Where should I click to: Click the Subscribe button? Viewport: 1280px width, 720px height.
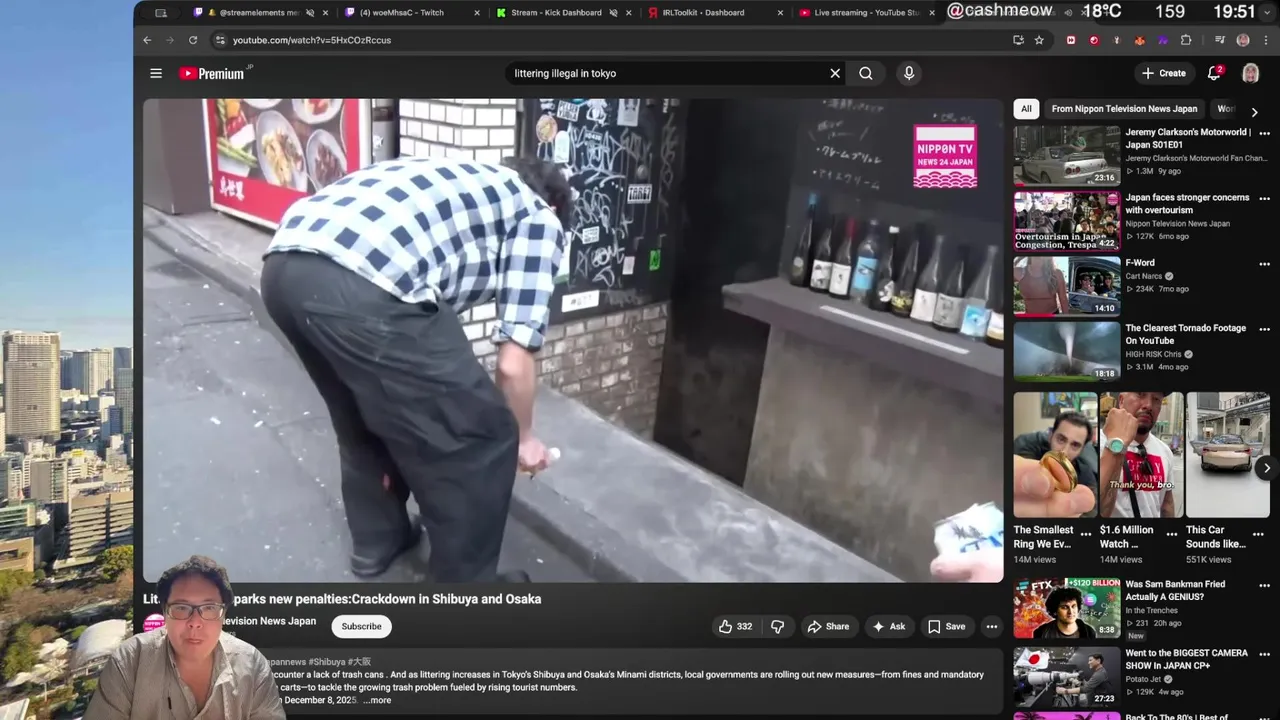(x=361, y=627)
